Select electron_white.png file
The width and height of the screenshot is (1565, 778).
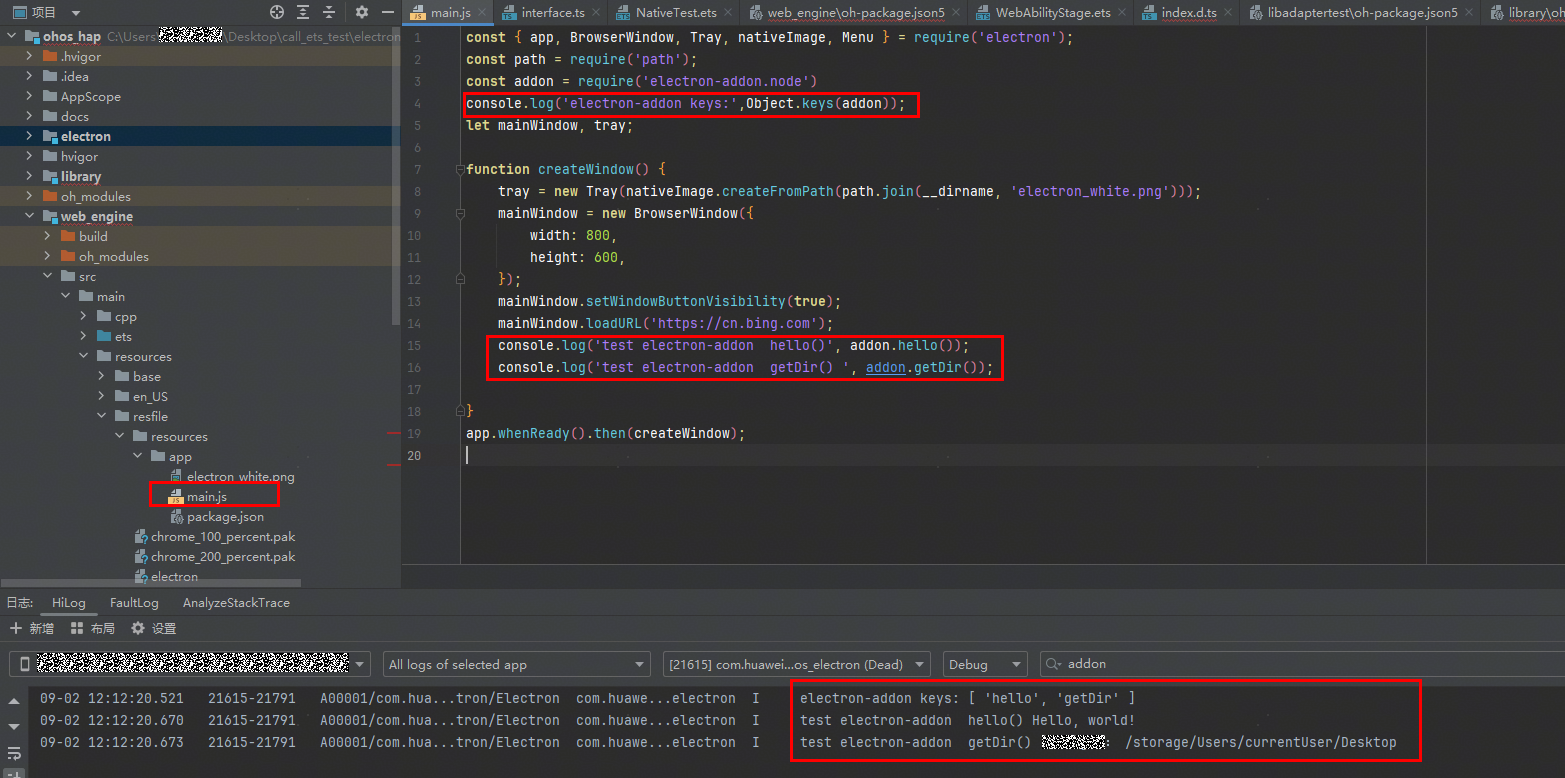coord(240,476)
